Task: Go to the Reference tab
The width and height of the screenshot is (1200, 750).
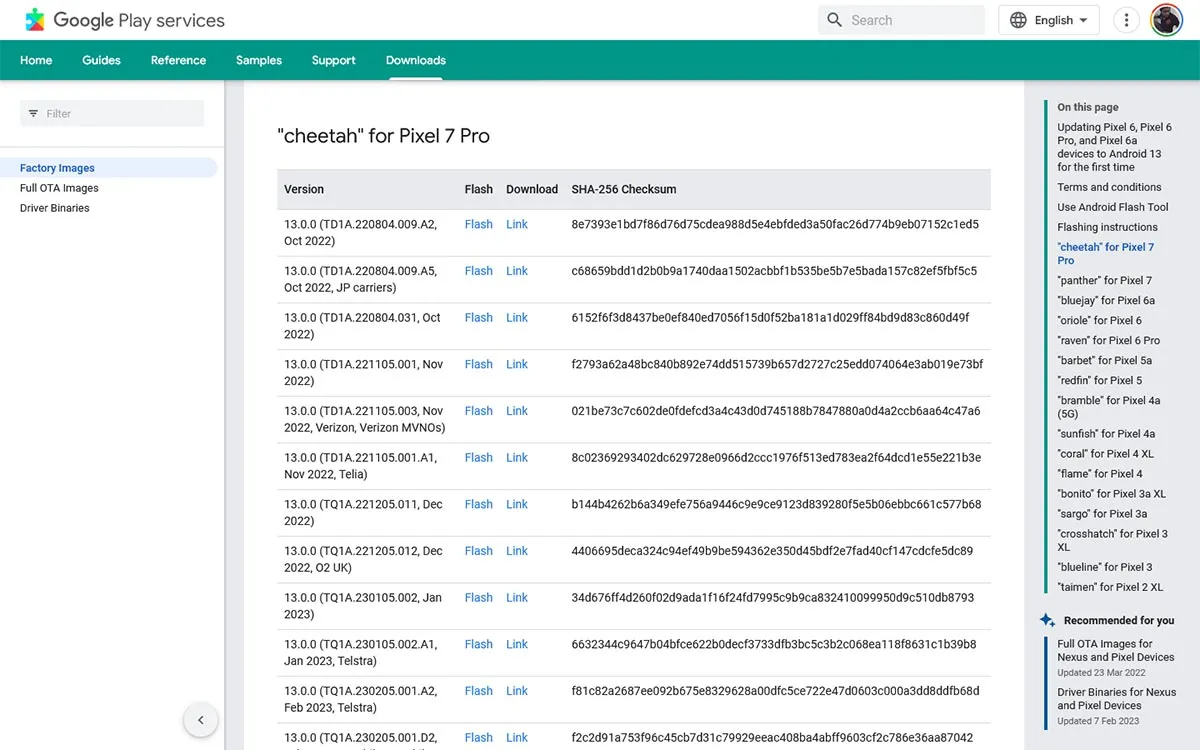Action: pos(178,60)
